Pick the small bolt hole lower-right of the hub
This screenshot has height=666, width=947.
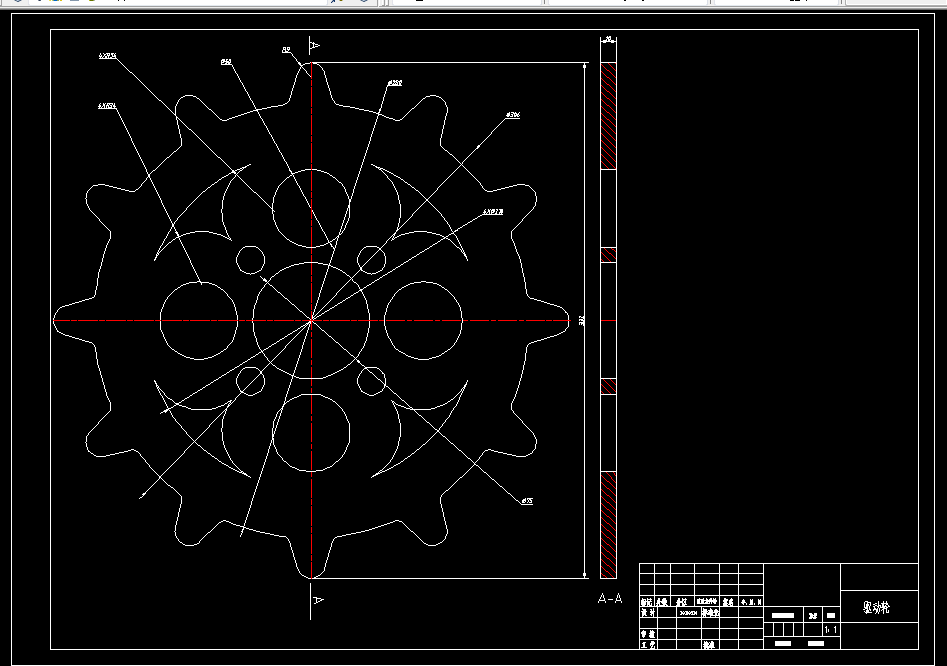(x=371, y=381)
